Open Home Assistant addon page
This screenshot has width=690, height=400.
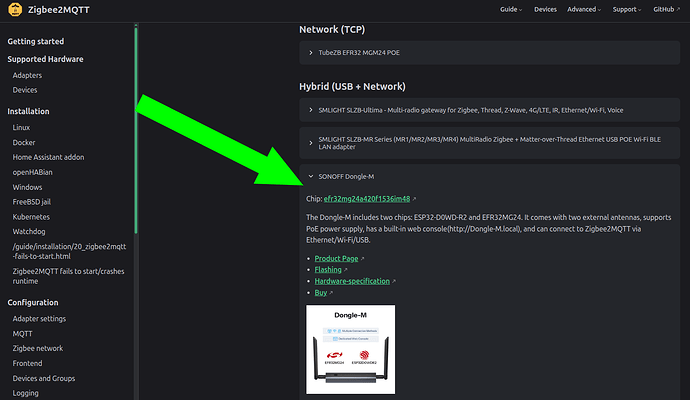pyautogui.click(x=48, y=157)
